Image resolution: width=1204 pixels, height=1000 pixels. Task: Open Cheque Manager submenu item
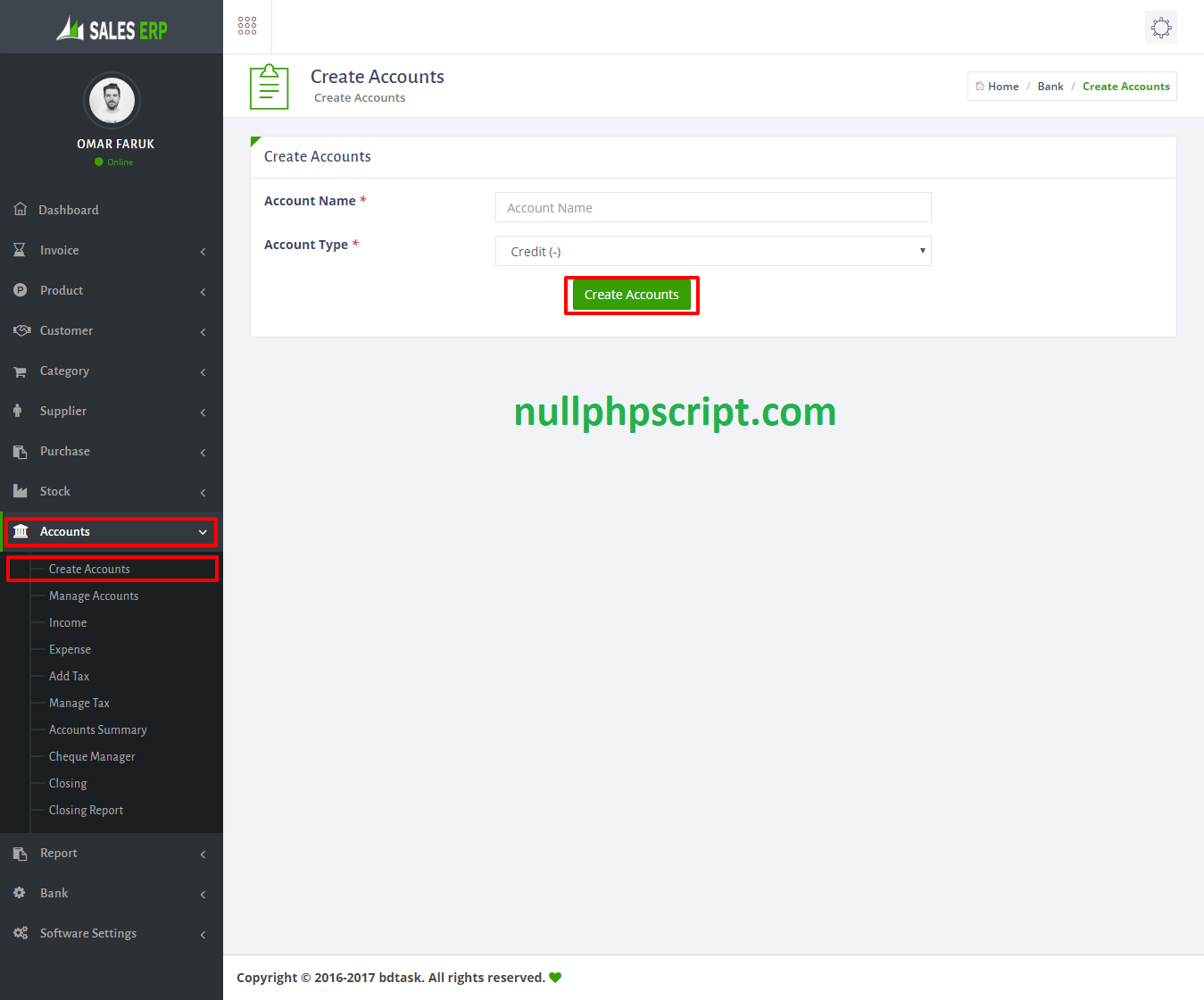click(92, 756)
